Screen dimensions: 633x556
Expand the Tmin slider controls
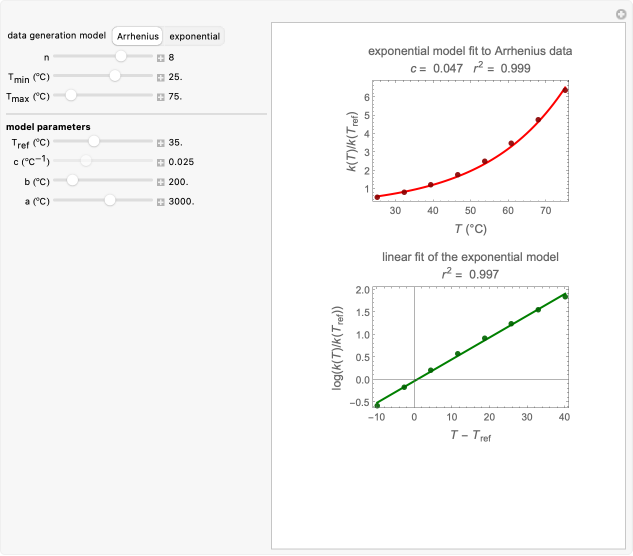tap(160, 76)
